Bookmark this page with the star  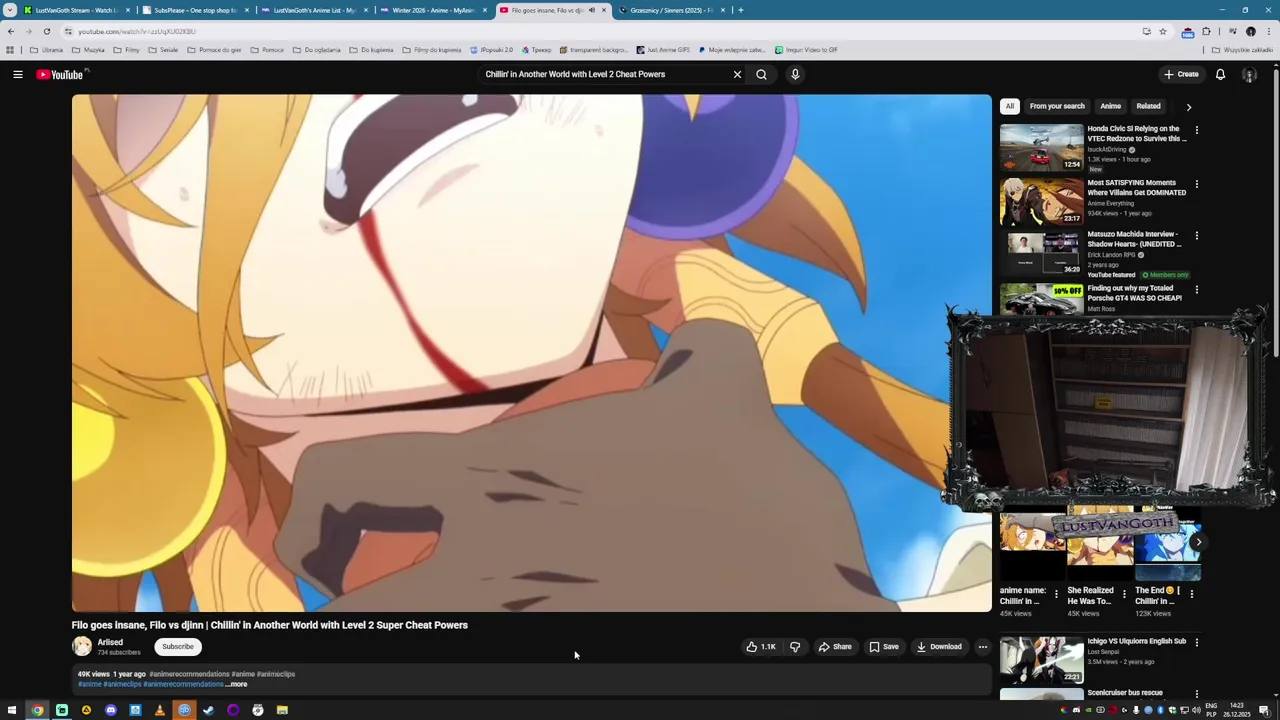click(1162, 31)
